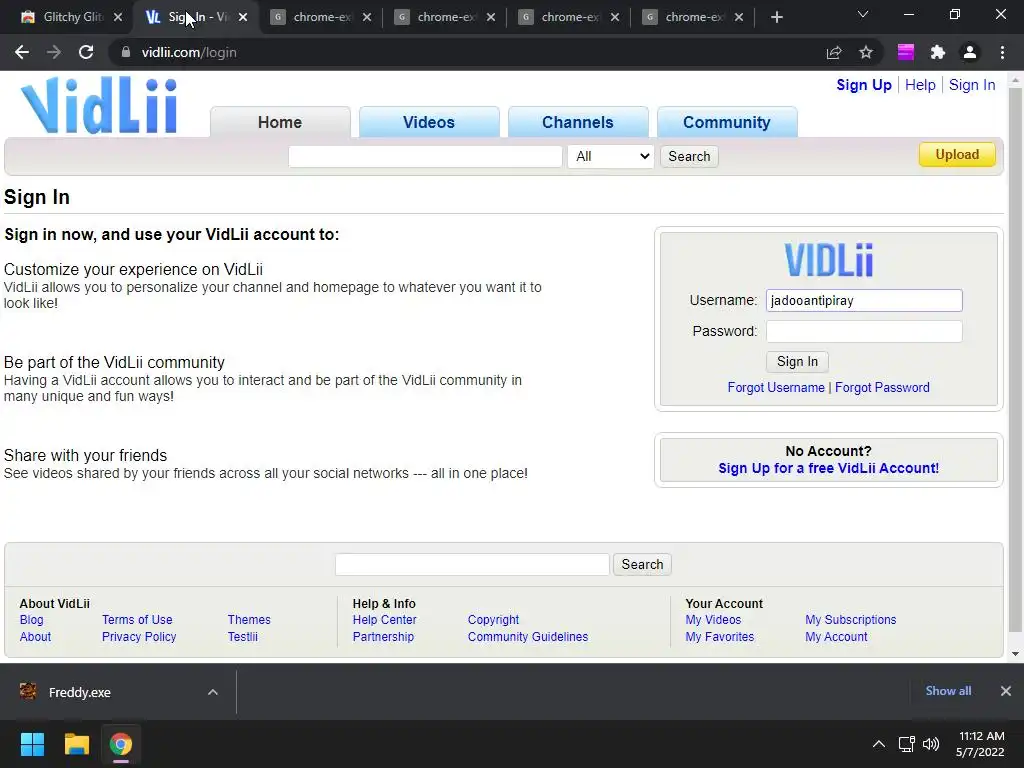1024x768 pixels.
Task: Click the browser forward arrow
Action: point(54,52)
